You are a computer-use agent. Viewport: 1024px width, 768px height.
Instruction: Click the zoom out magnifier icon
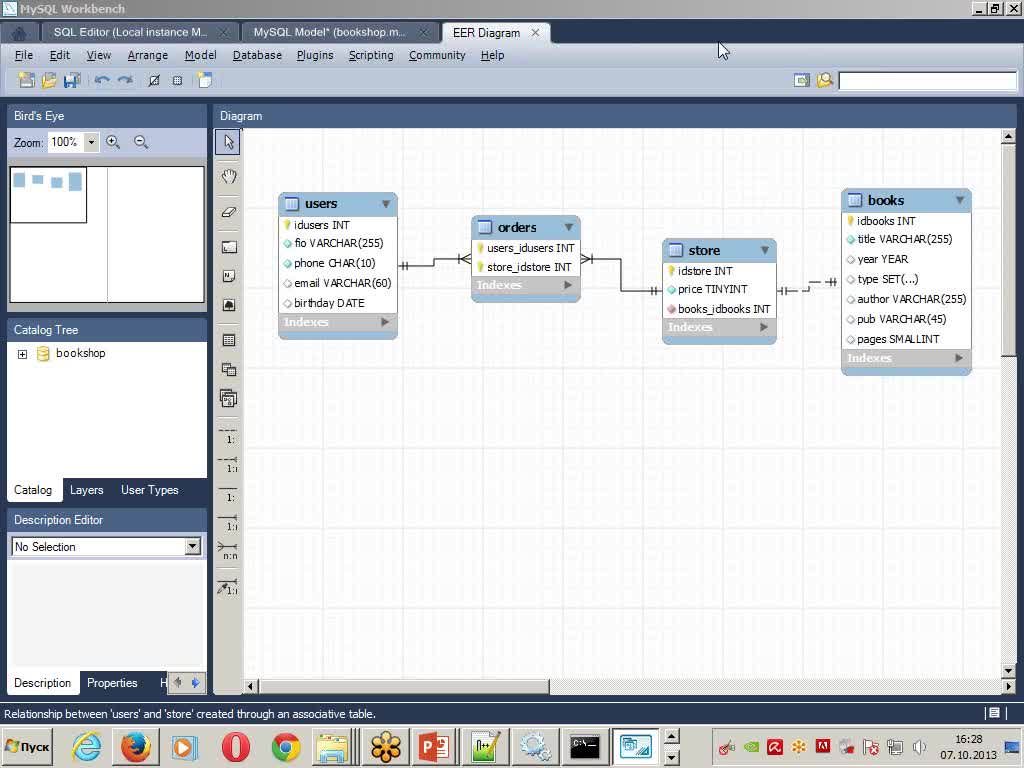click(140, 142)
